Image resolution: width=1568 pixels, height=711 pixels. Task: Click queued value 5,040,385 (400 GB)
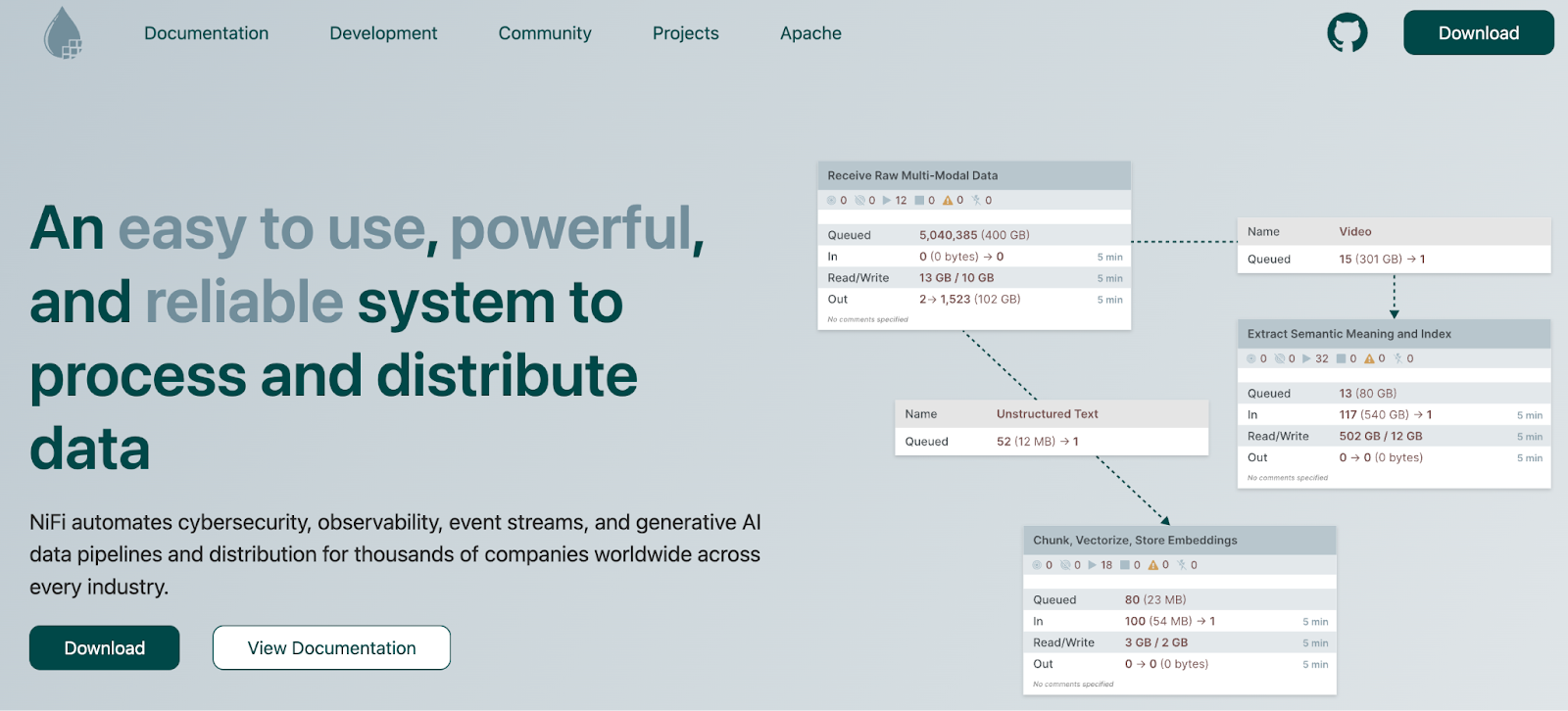(974, 235)
